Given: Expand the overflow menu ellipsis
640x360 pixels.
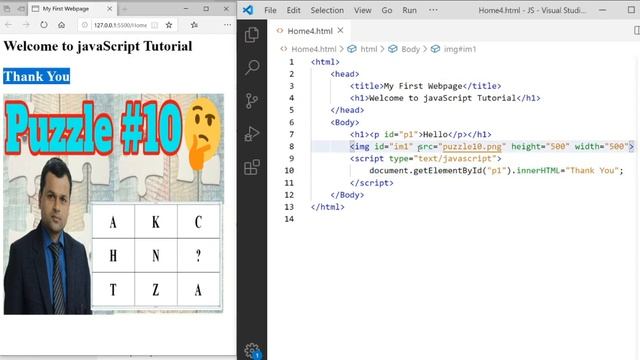Looking at the screenshot, I should pos(433,10).
